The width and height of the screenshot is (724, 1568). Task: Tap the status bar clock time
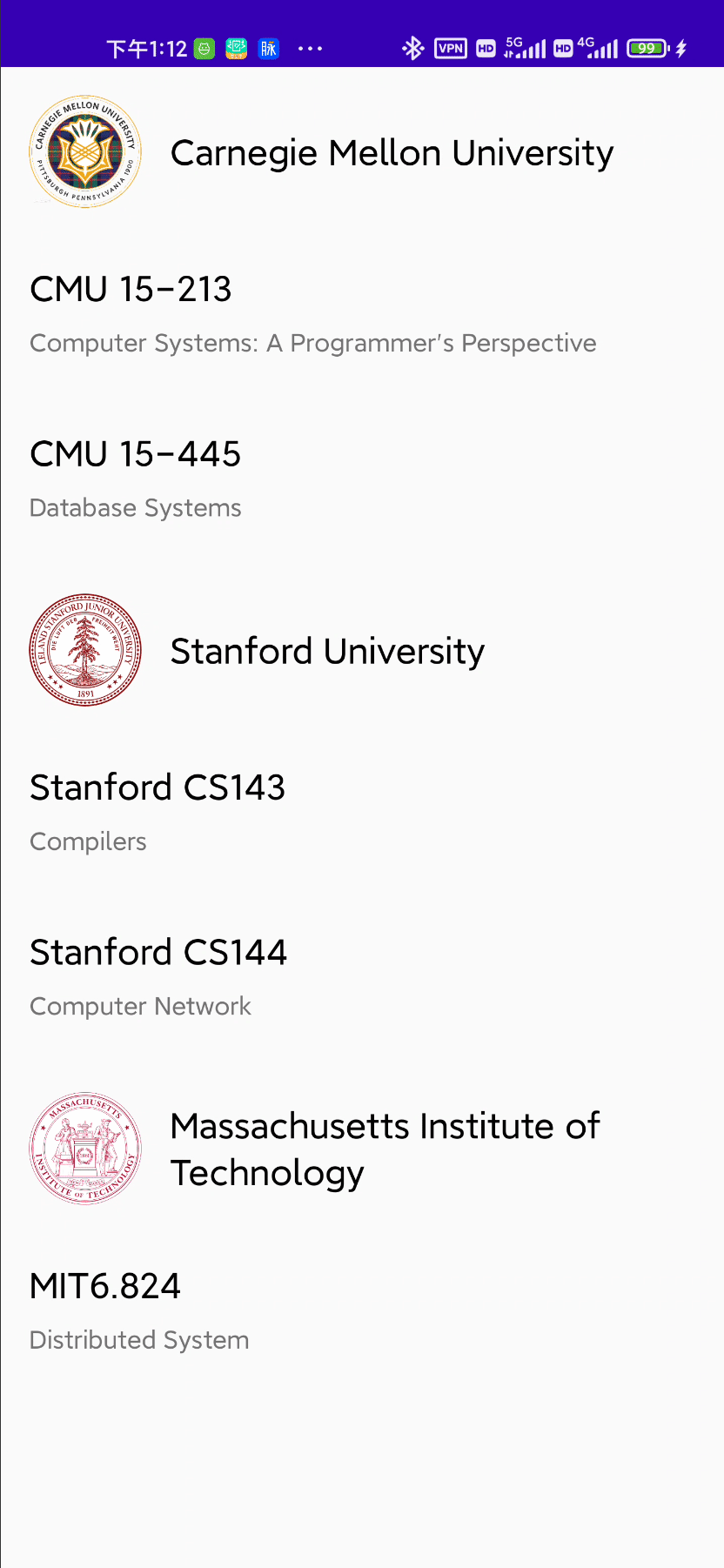(146, 49)
